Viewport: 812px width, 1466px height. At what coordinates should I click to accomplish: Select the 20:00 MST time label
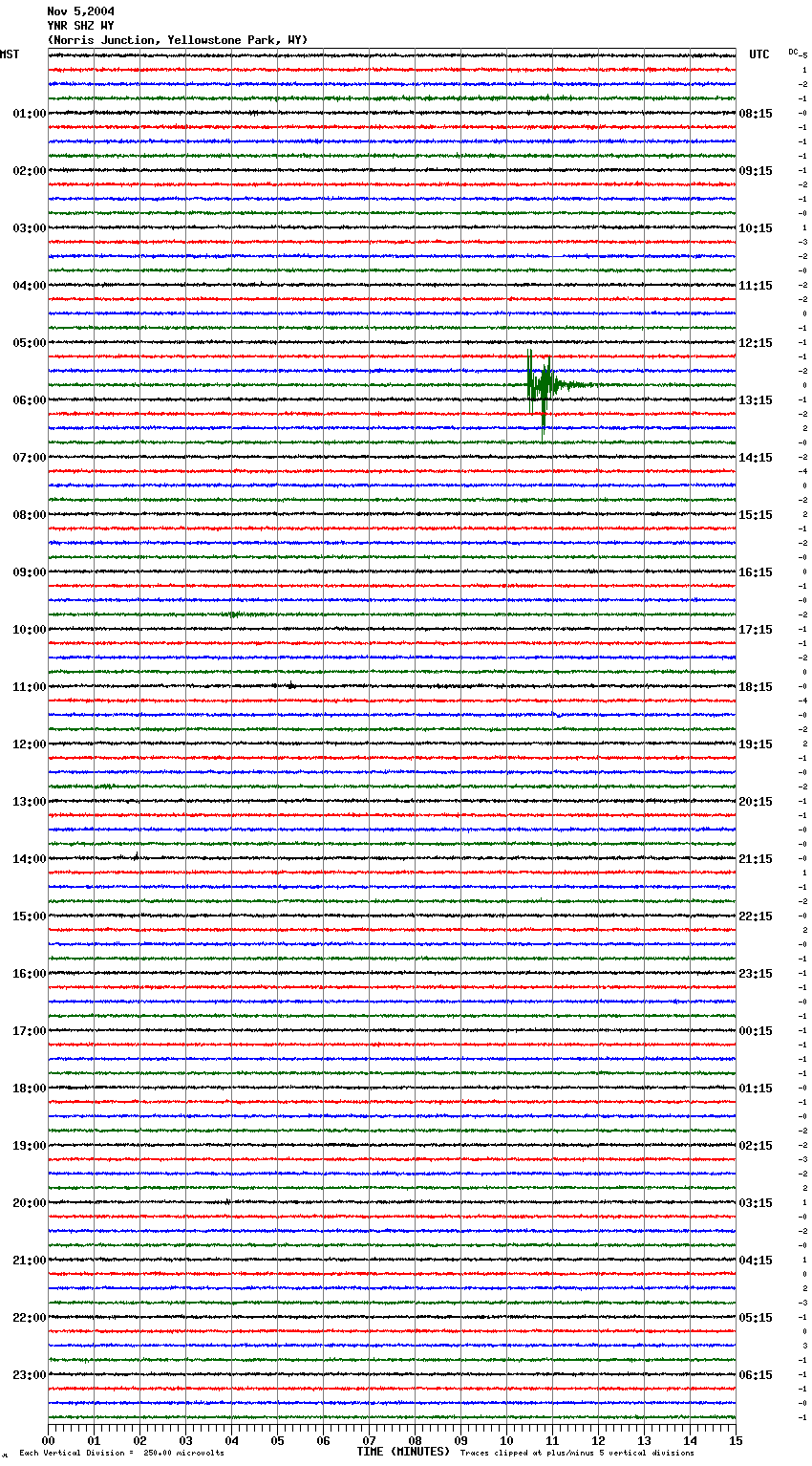tap(30, 1203)
